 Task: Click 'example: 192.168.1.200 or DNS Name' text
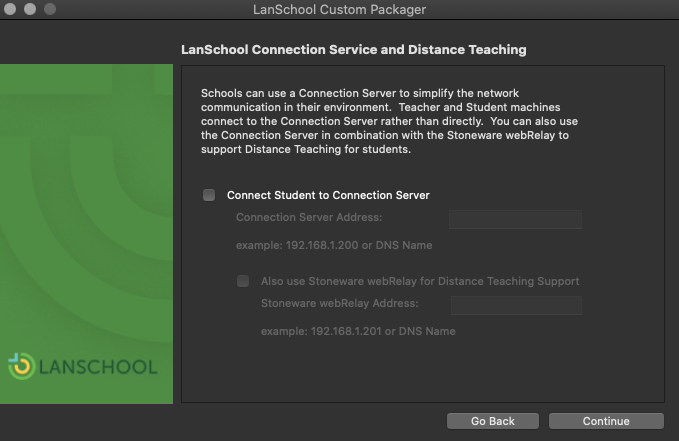tap(334, 245)
